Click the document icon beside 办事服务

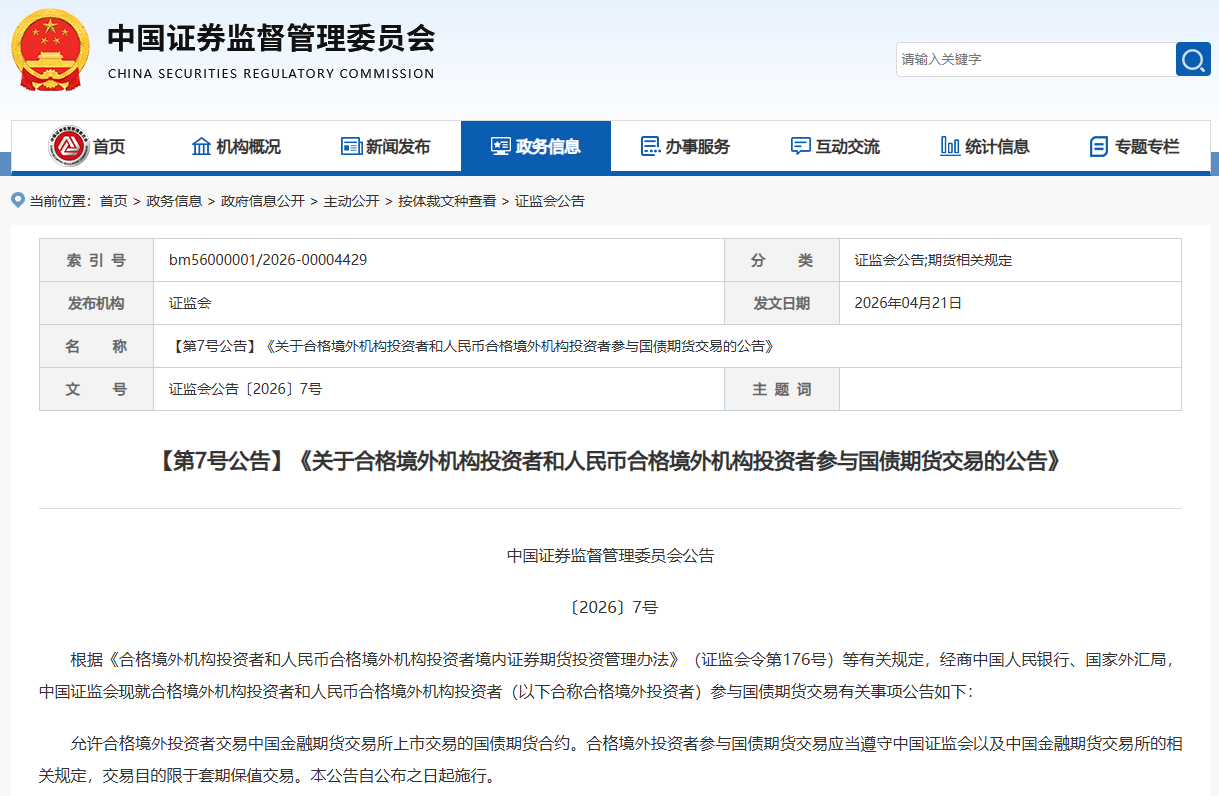650,146
